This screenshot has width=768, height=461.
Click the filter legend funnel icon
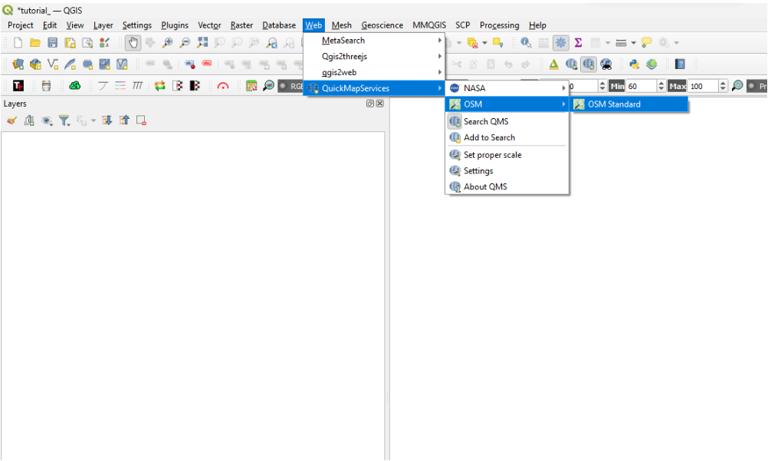[x=64, y=121]
